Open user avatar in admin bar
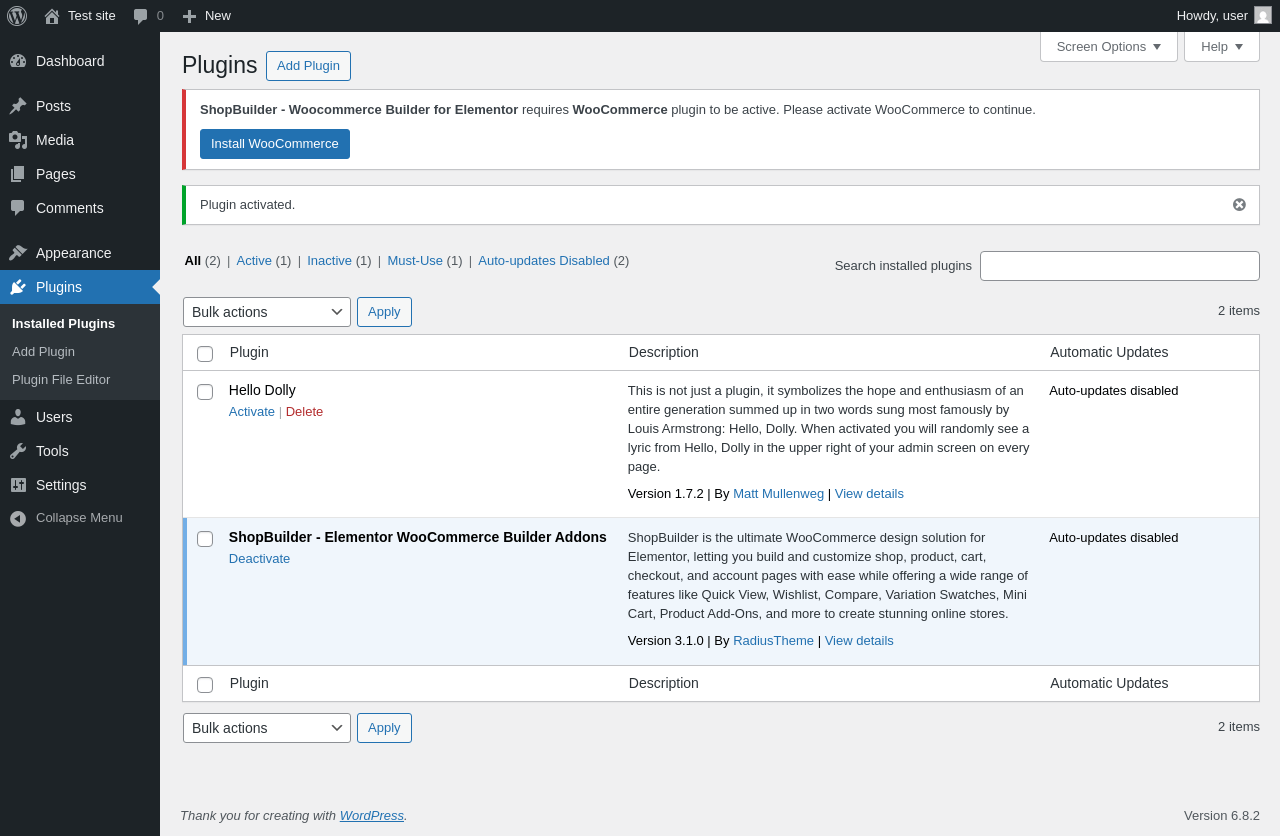The image size is (1280, 836). tap(1263, 15)
